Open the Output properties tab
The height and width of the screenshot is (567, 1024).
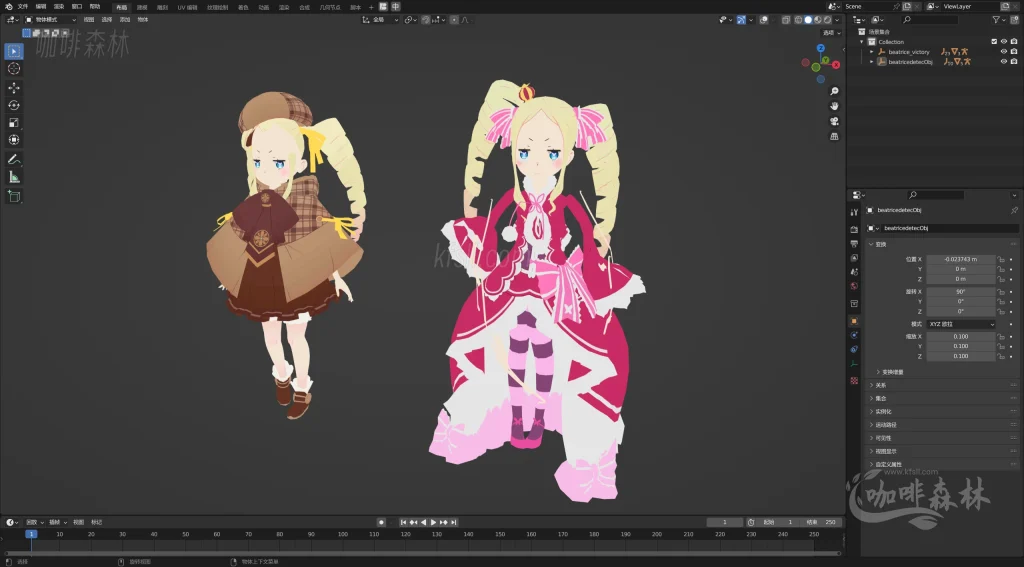pos(854,244)
